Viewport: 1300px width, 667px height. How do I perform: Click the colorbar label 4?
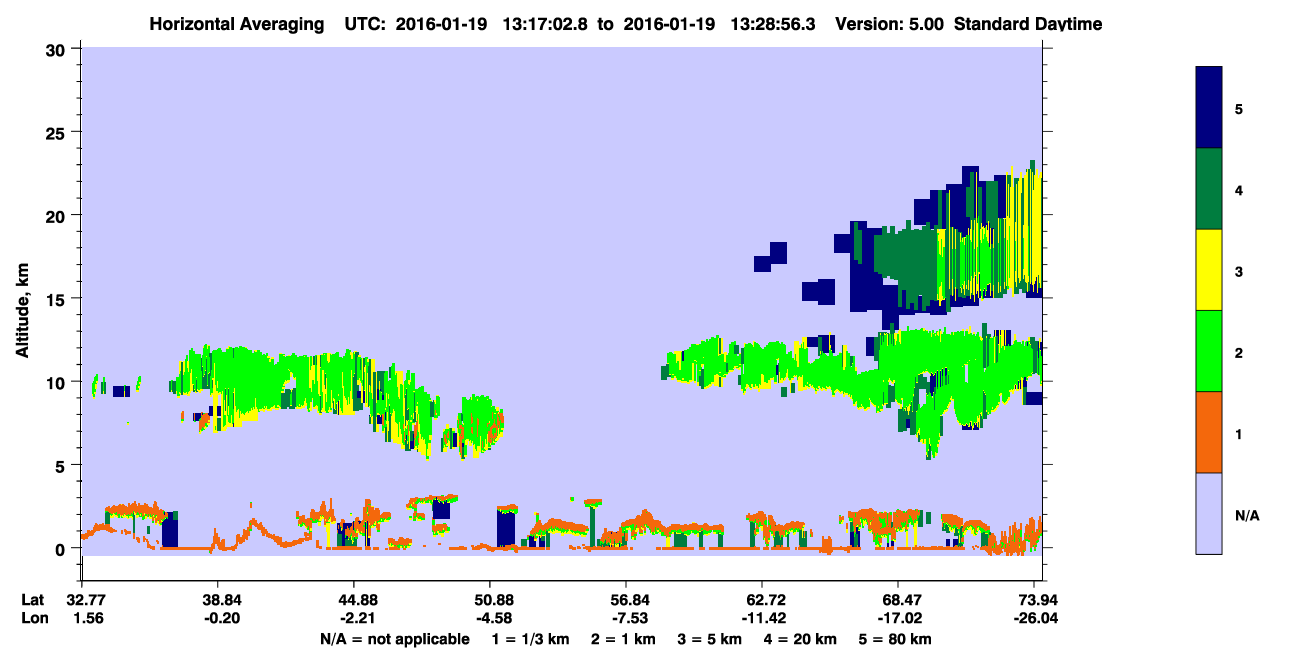tap(1239, 190)
